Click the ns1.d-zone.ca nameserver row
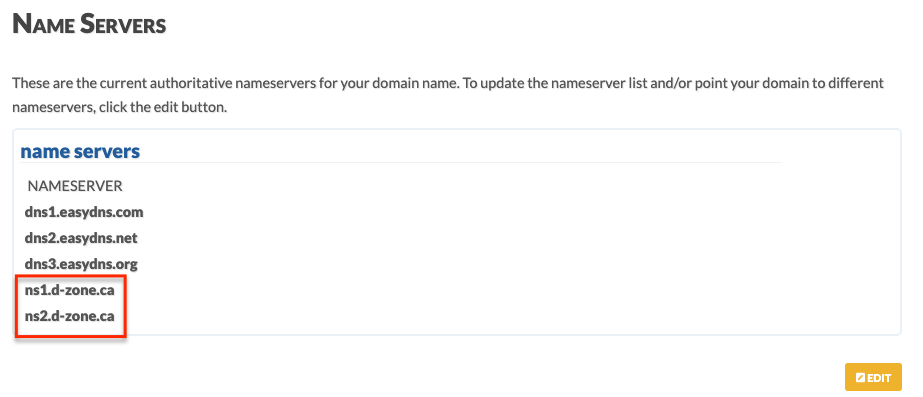Screen dimensions: 923x397 pos(69,290)
